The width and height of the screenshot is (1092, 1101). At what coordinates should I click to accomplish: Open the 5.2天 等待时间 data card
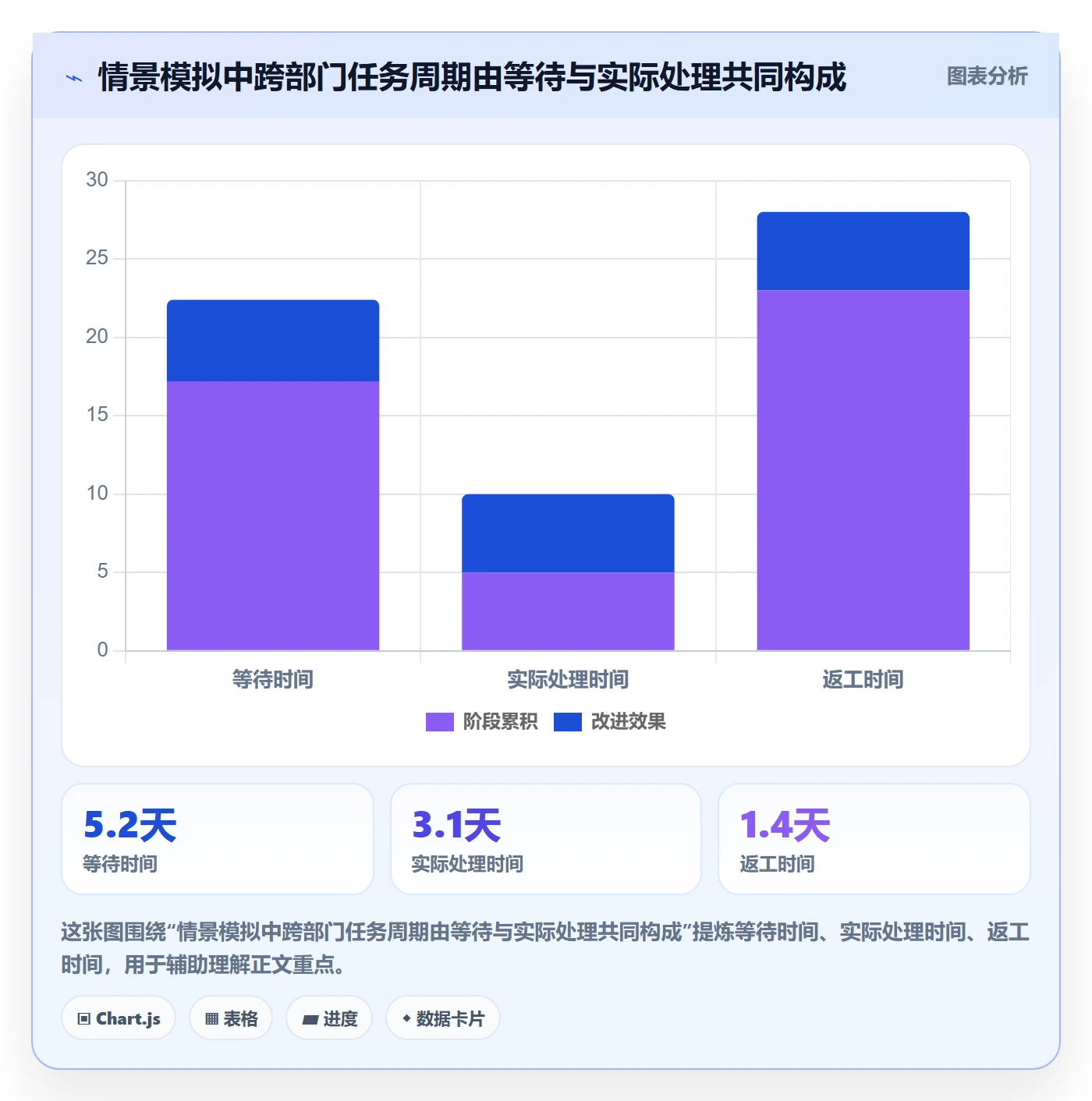[x=218, y=839]
